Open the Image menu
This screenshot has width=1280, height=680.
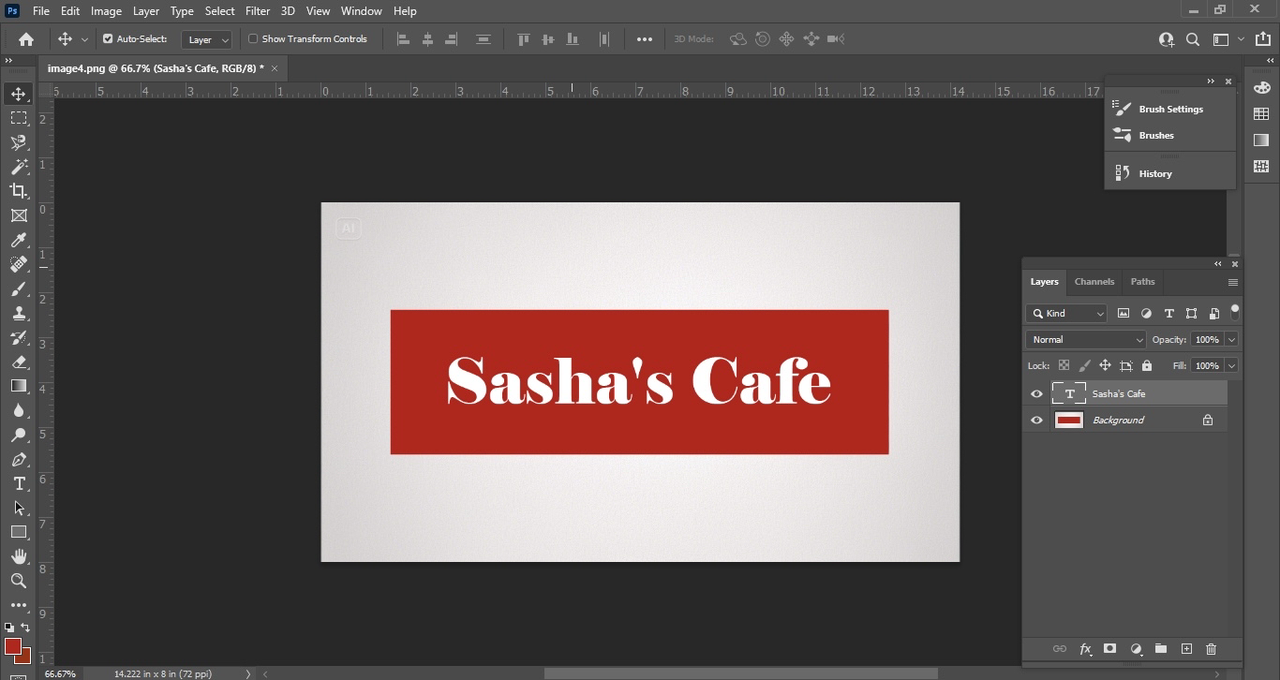tap(106, 11)
